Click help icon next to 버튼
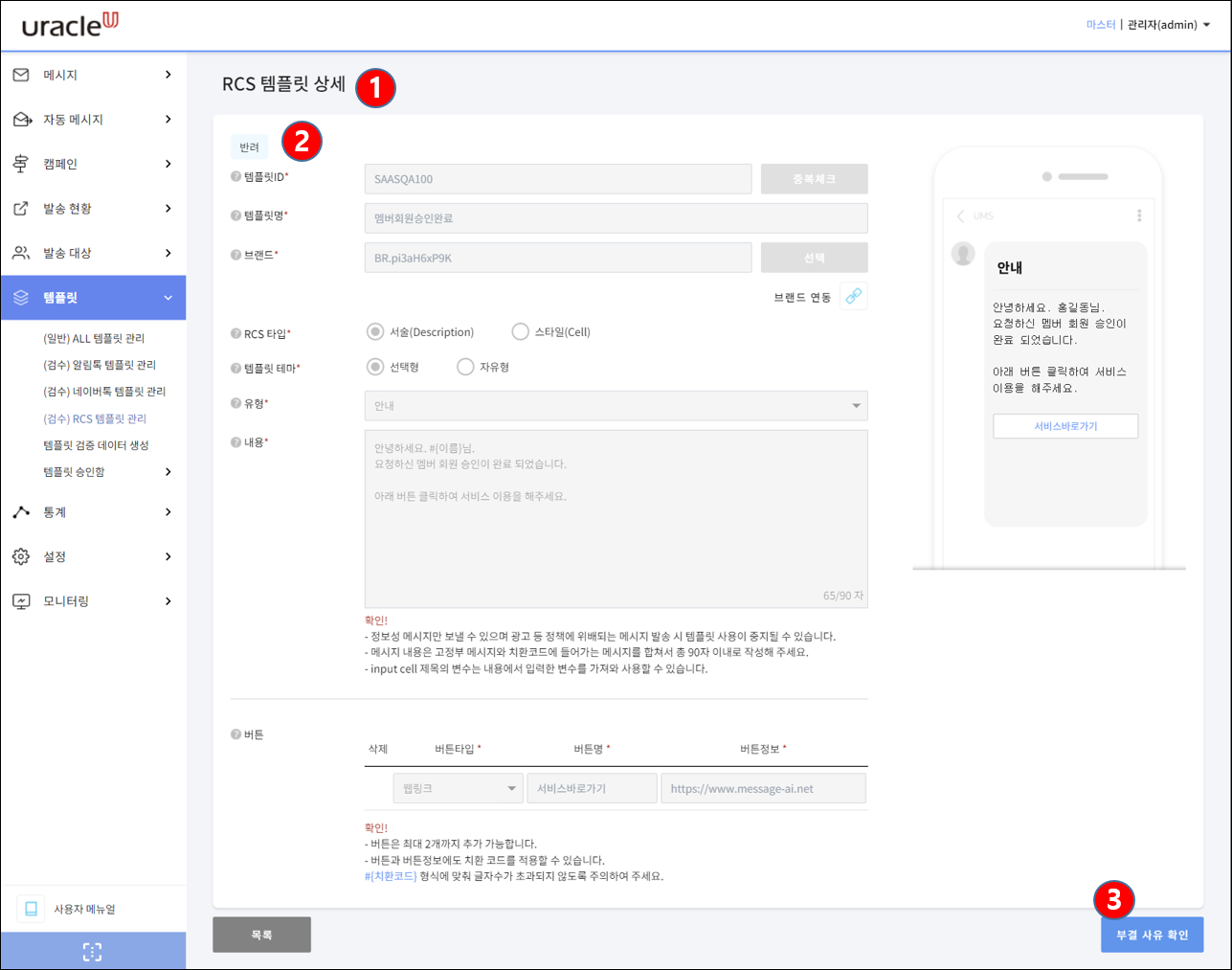Viewport: 1232px width, 970px height. (x=235, y=734)
